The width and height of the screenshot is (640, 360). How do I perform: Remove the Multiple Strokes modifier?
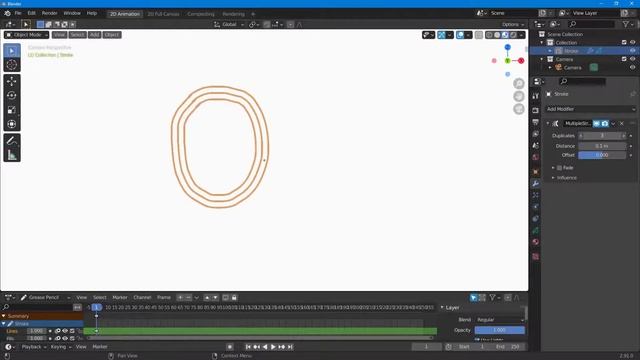click(622, 123)
